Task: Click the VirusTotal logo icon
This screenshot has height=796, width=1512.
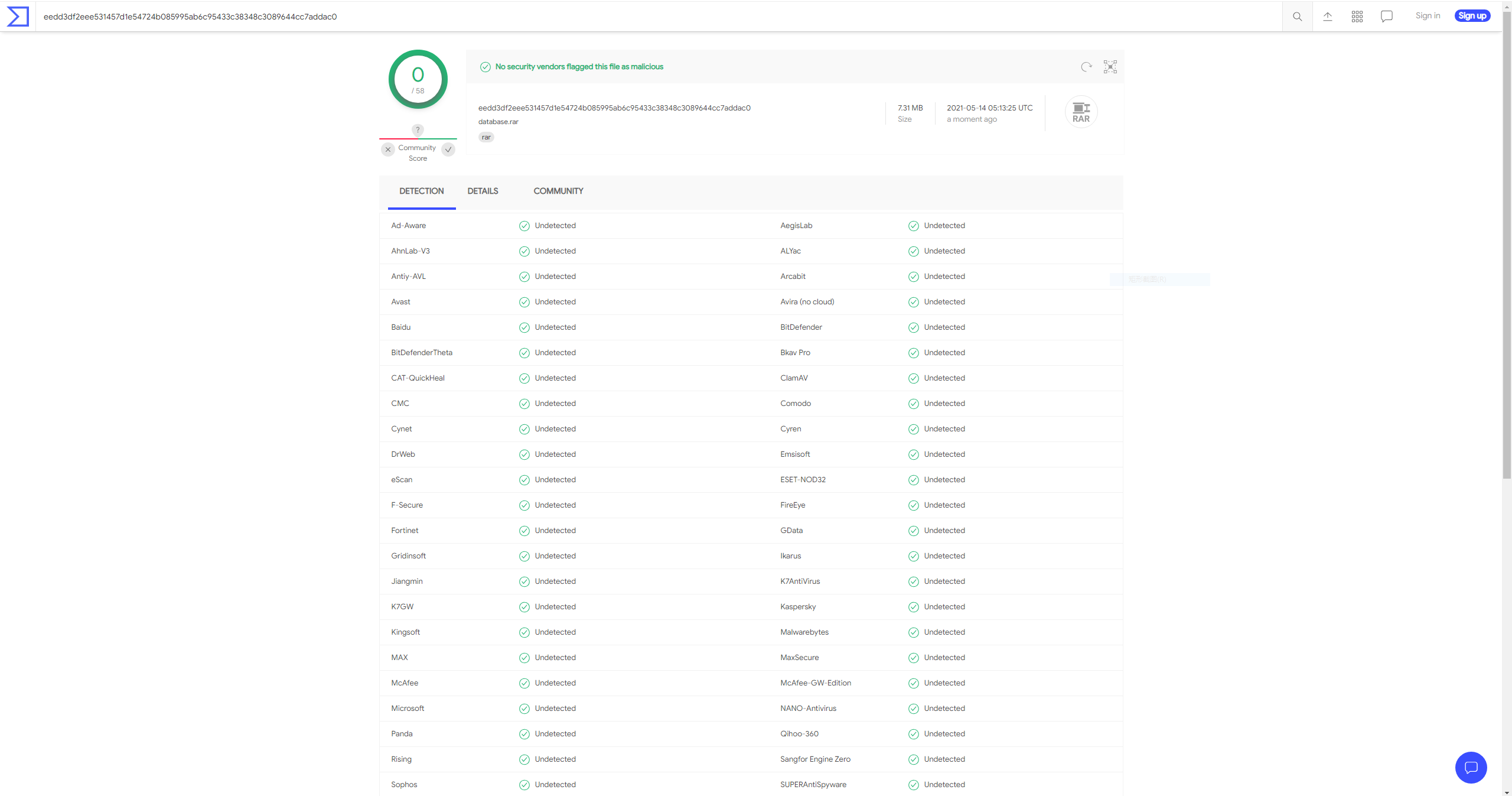Action: [x=18, y=16]
